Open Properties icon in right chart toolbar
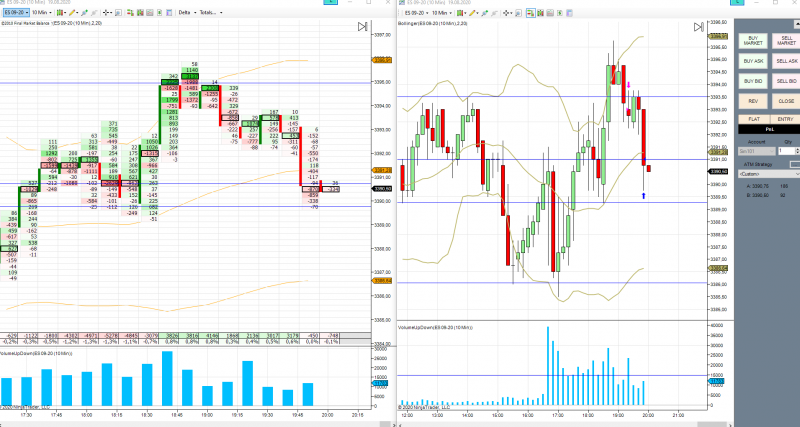The width and height of the screenshot is (800, 427). click(569, 13)
